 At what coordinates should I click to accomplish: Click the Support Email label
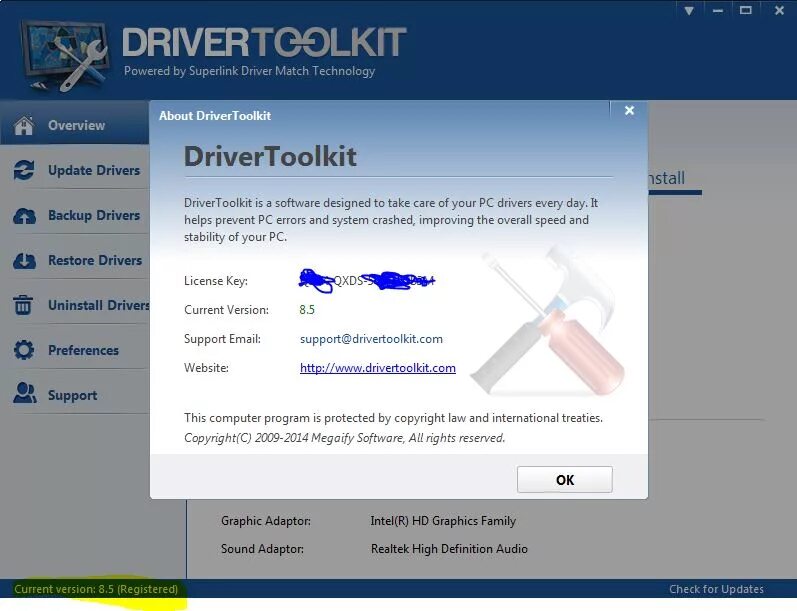(222, 339)
